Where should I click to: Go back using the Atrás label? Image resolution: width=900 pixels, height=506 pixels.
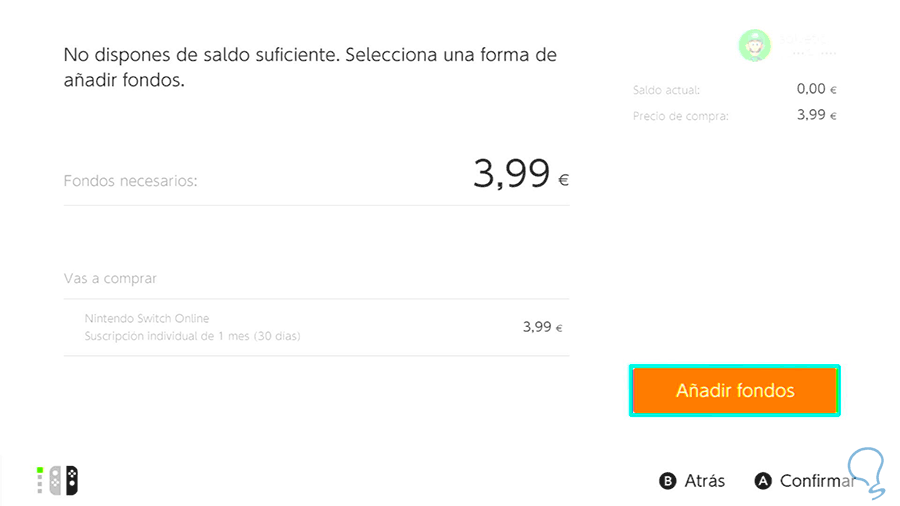704,481
